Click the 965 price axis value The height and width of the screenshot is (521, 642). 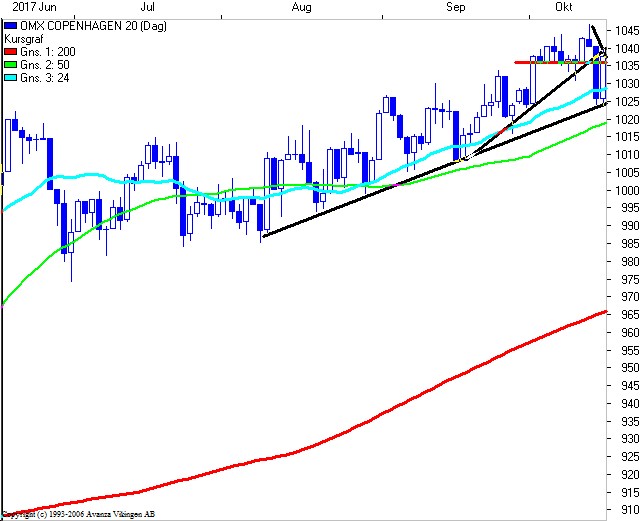point(630,315)
